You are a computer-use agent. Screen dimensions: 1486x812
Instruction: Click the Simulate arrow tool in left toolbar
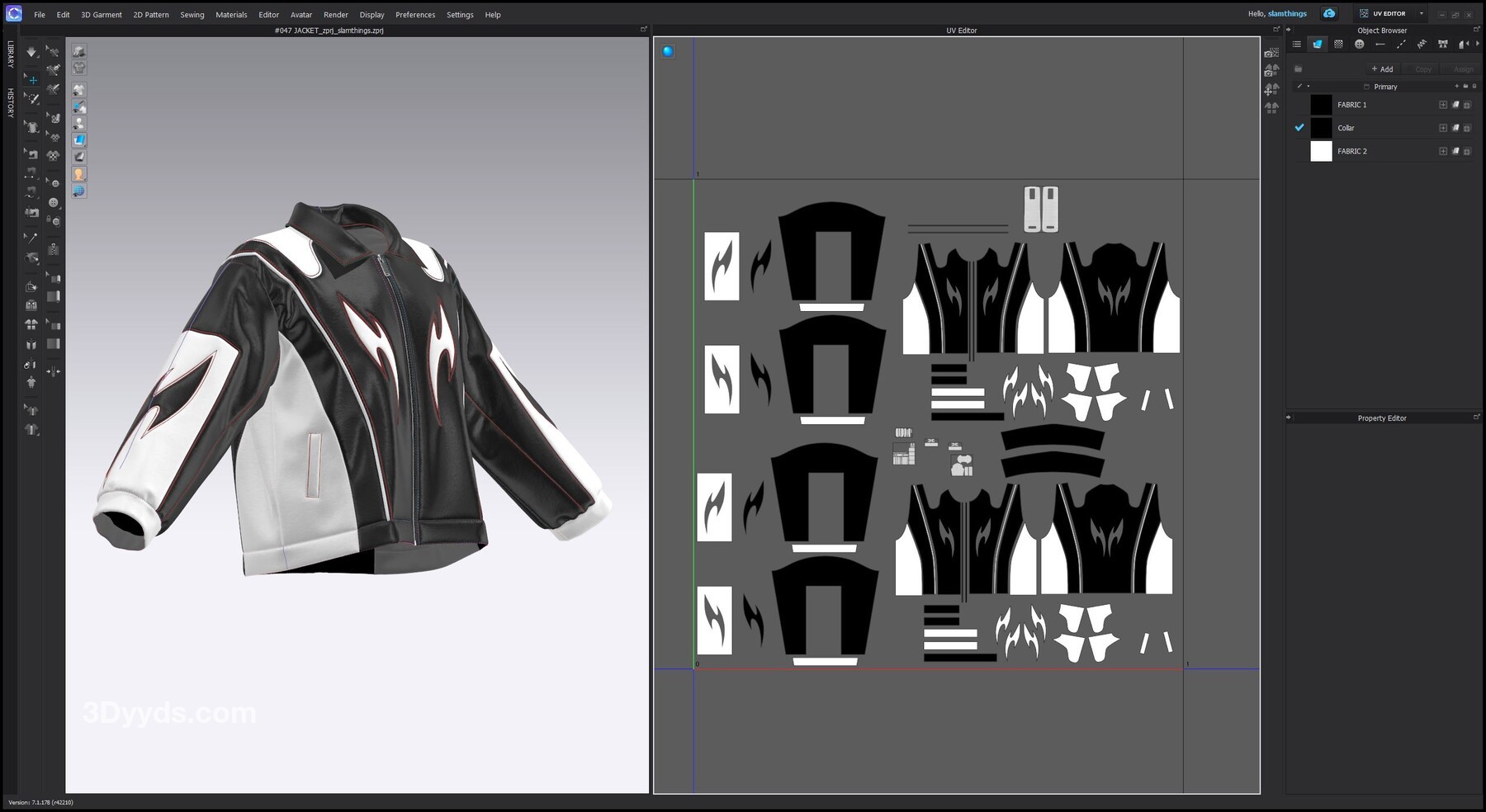point(31,52)
